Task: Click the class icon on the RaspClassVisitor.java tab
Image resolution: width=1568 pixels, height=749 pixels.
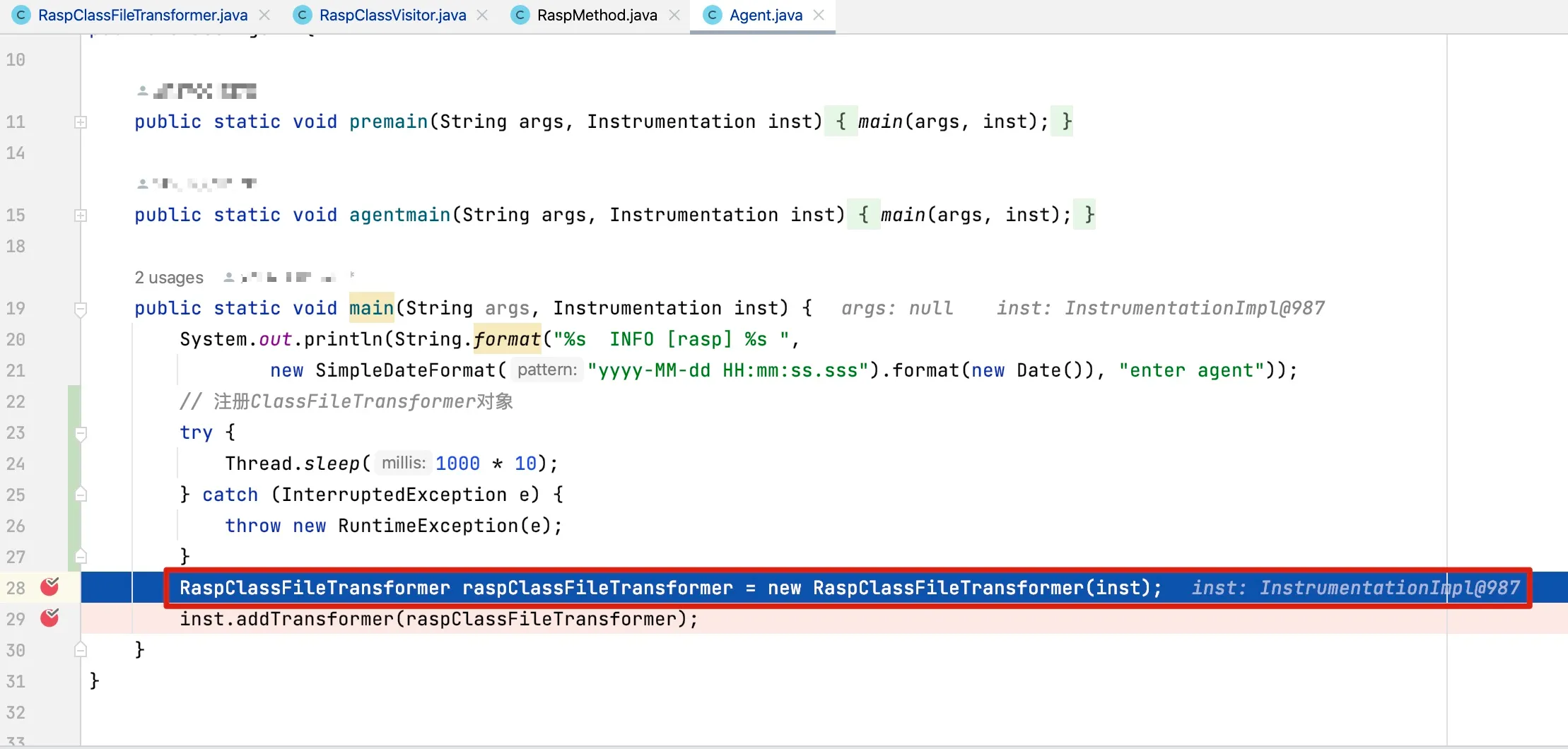Action: click(303, 15)
